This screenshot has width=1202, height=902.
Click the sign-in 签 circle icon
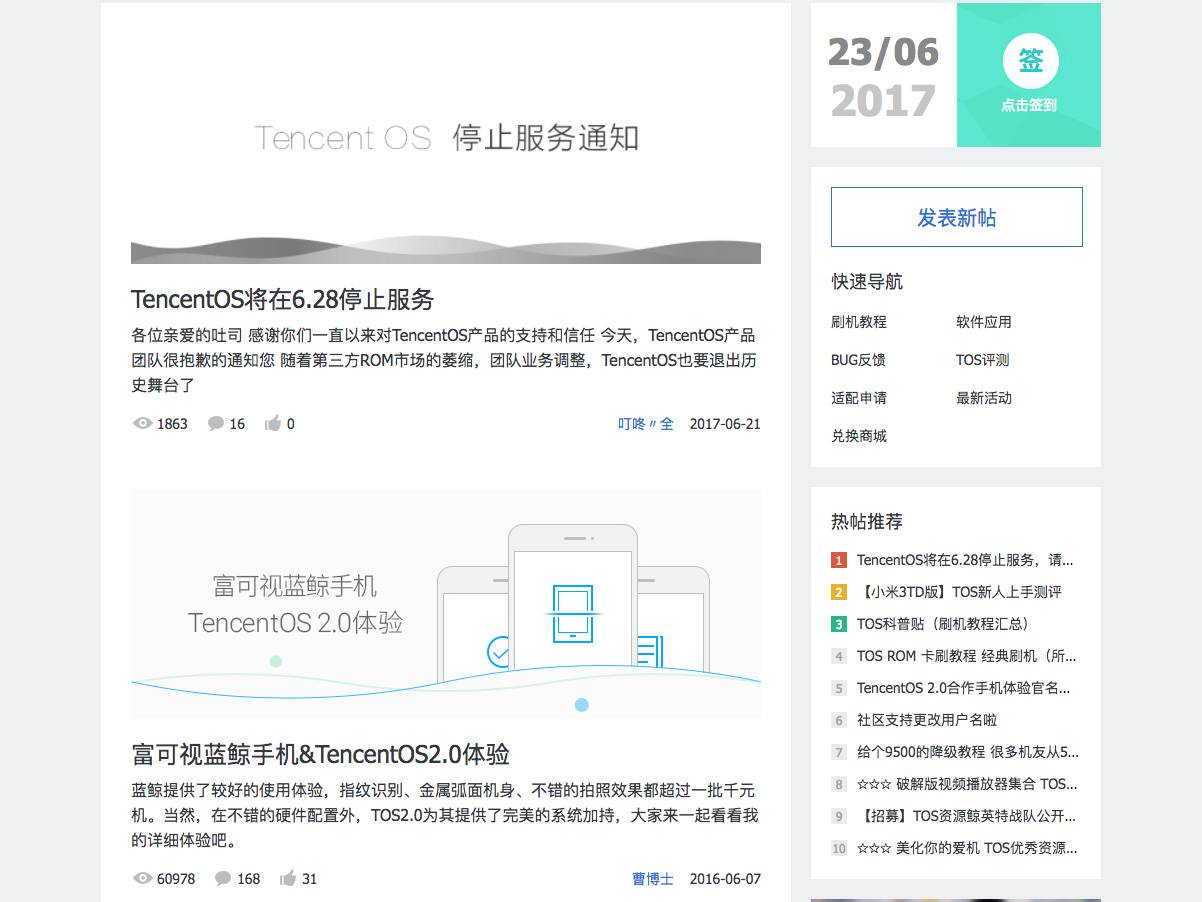(1030, 61)
